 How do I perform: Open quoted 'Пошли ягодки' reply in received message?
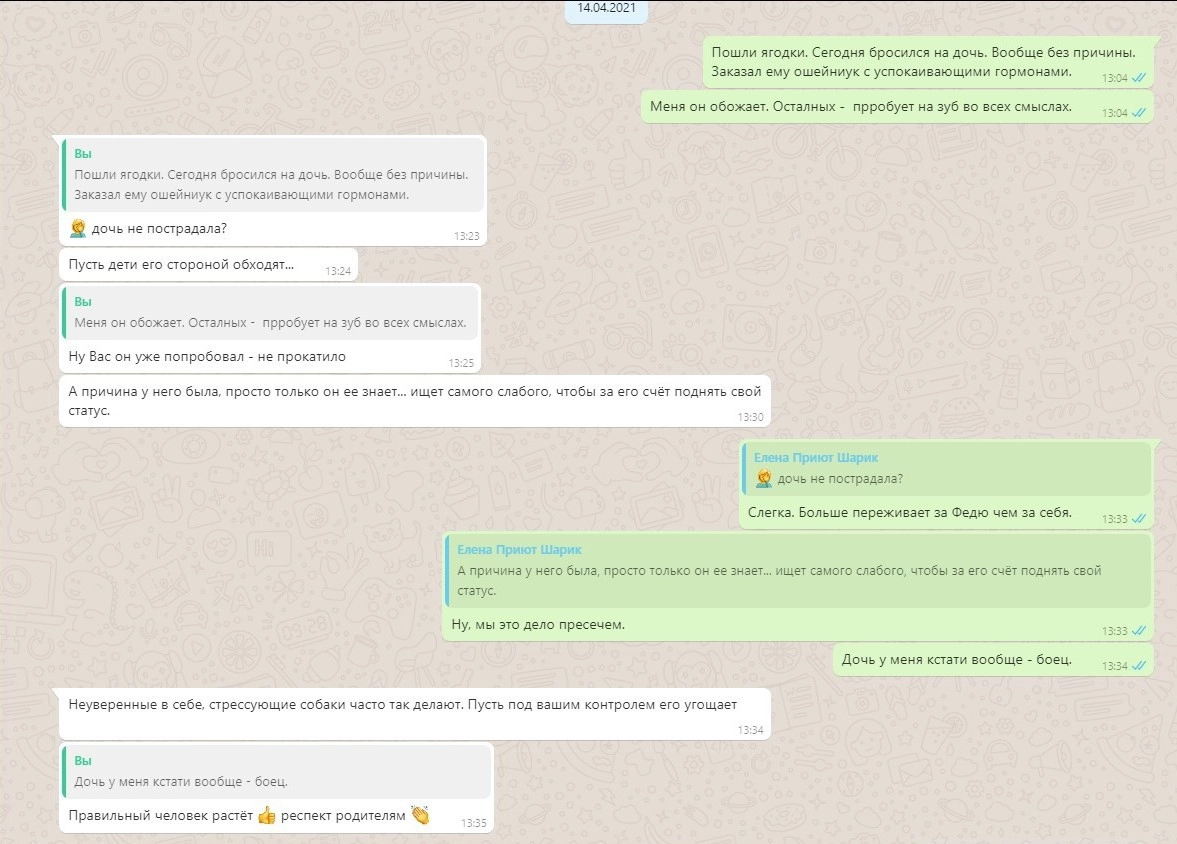pos(273,175)
